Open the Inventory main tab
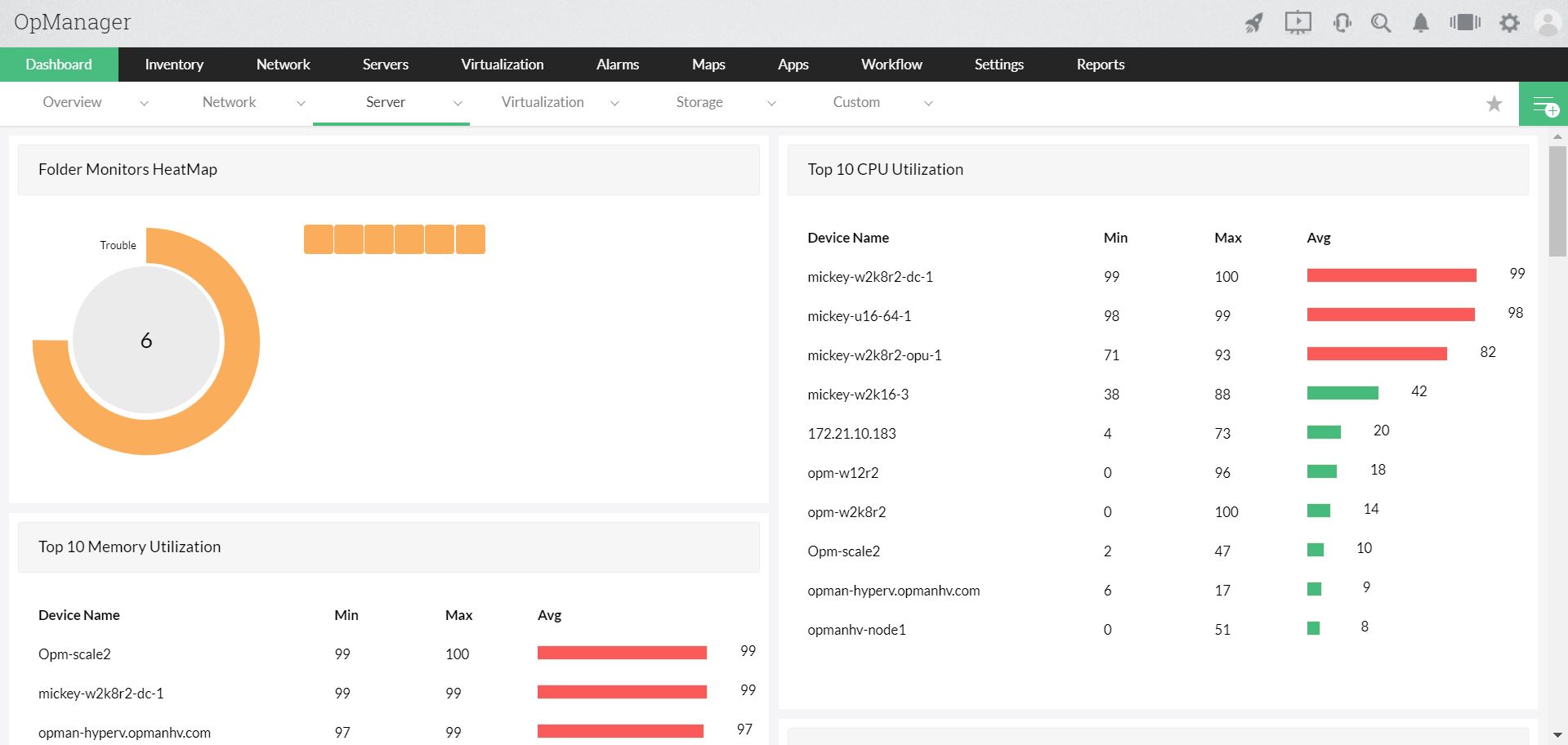Viewport: 1568px width, 745px height. [174, 65]
